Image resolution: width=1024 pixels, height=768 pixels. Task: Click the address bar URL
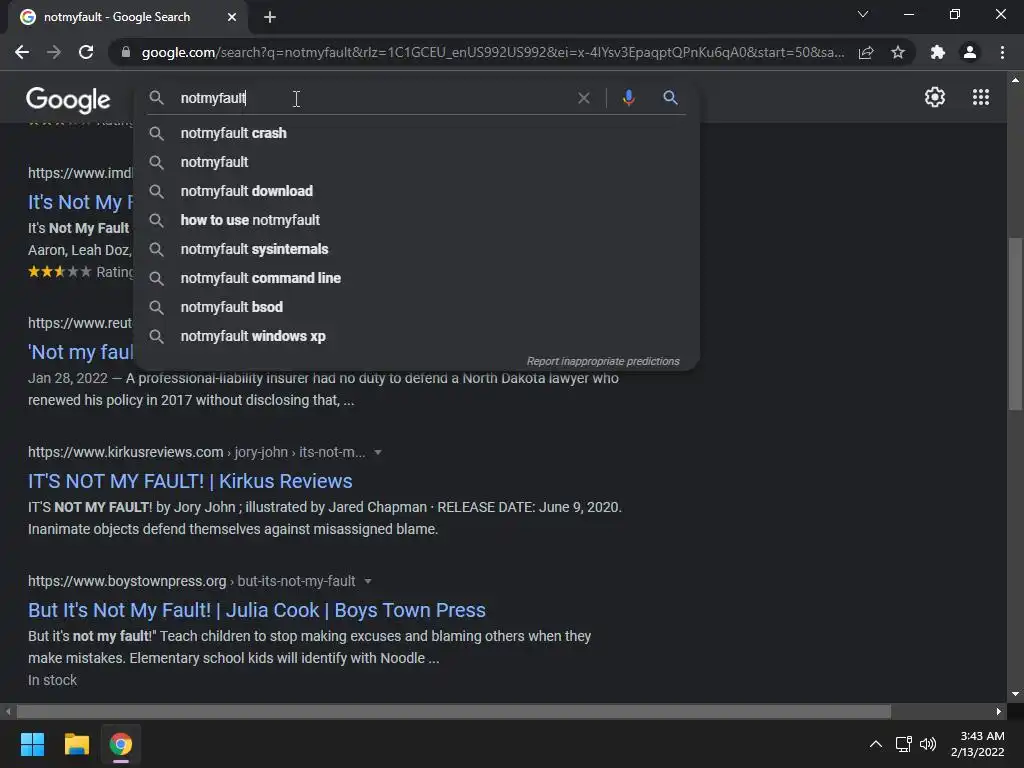coord(492,52)
